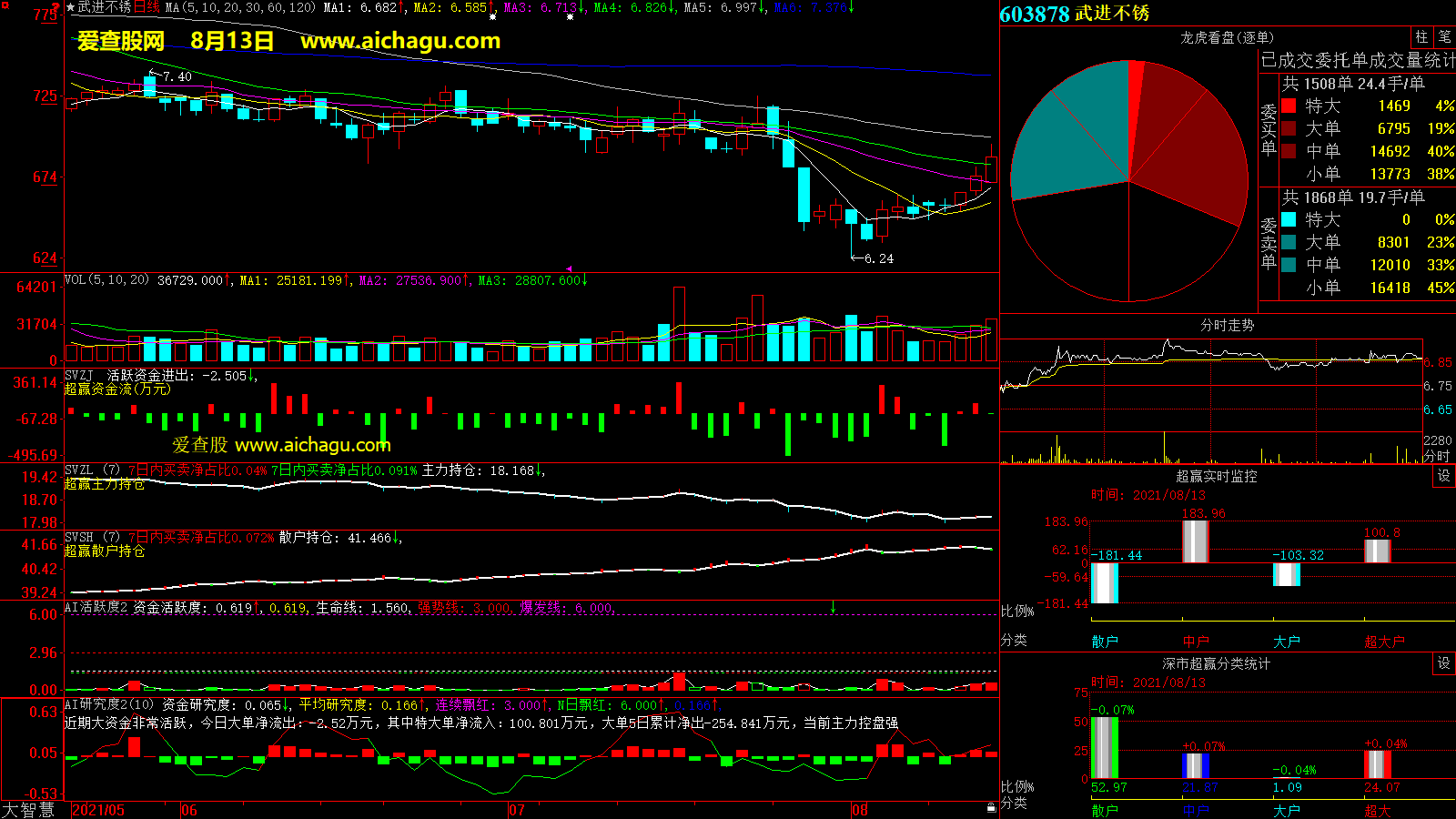1456x819 pixels.
Task: Open 设 settings for 深市超赢分类统计 panel
Action: [1444, 663]
